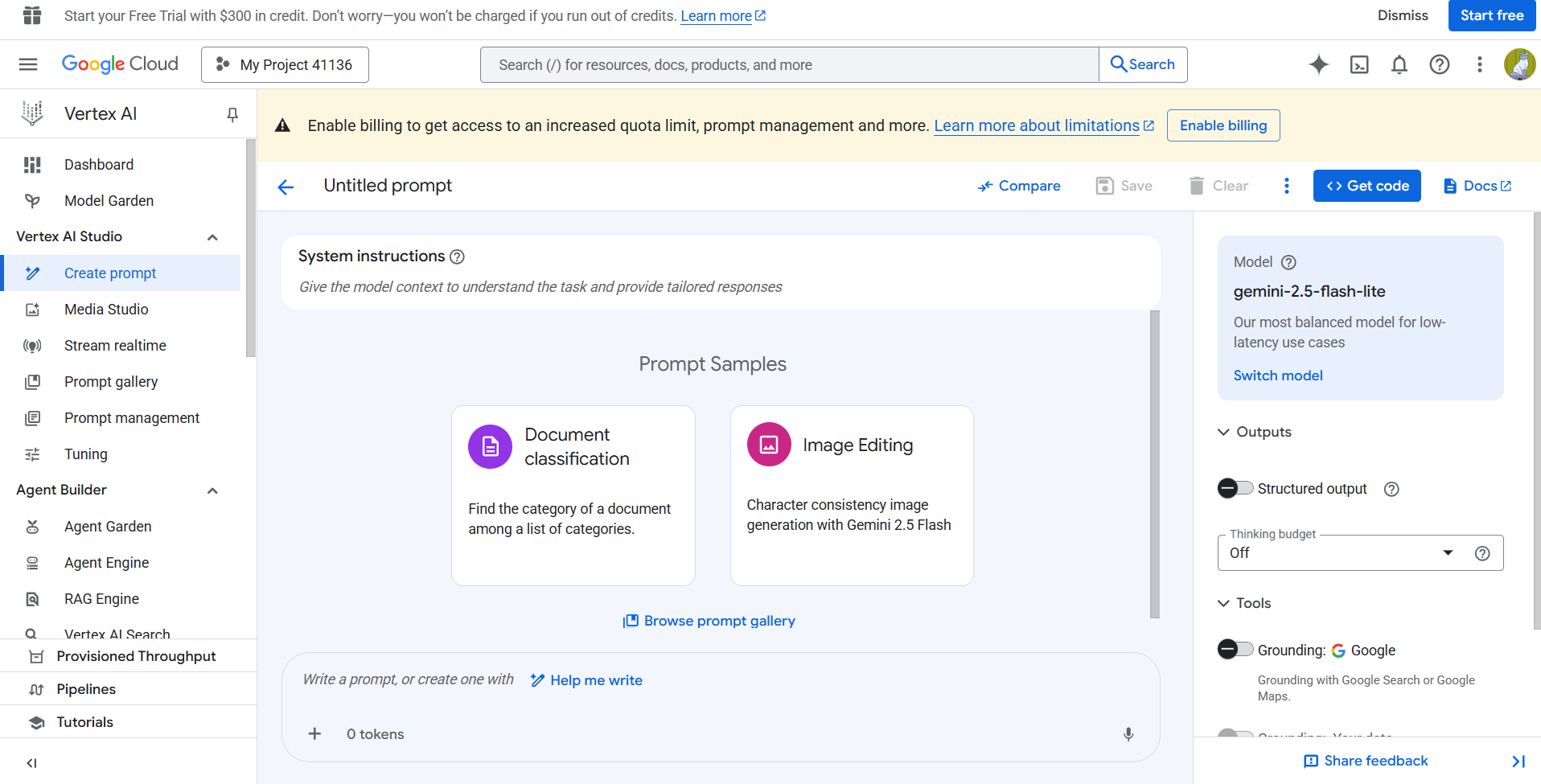Dismiss the free trial banner
The image size is (1541, 784).
[x=1403, y=15]
